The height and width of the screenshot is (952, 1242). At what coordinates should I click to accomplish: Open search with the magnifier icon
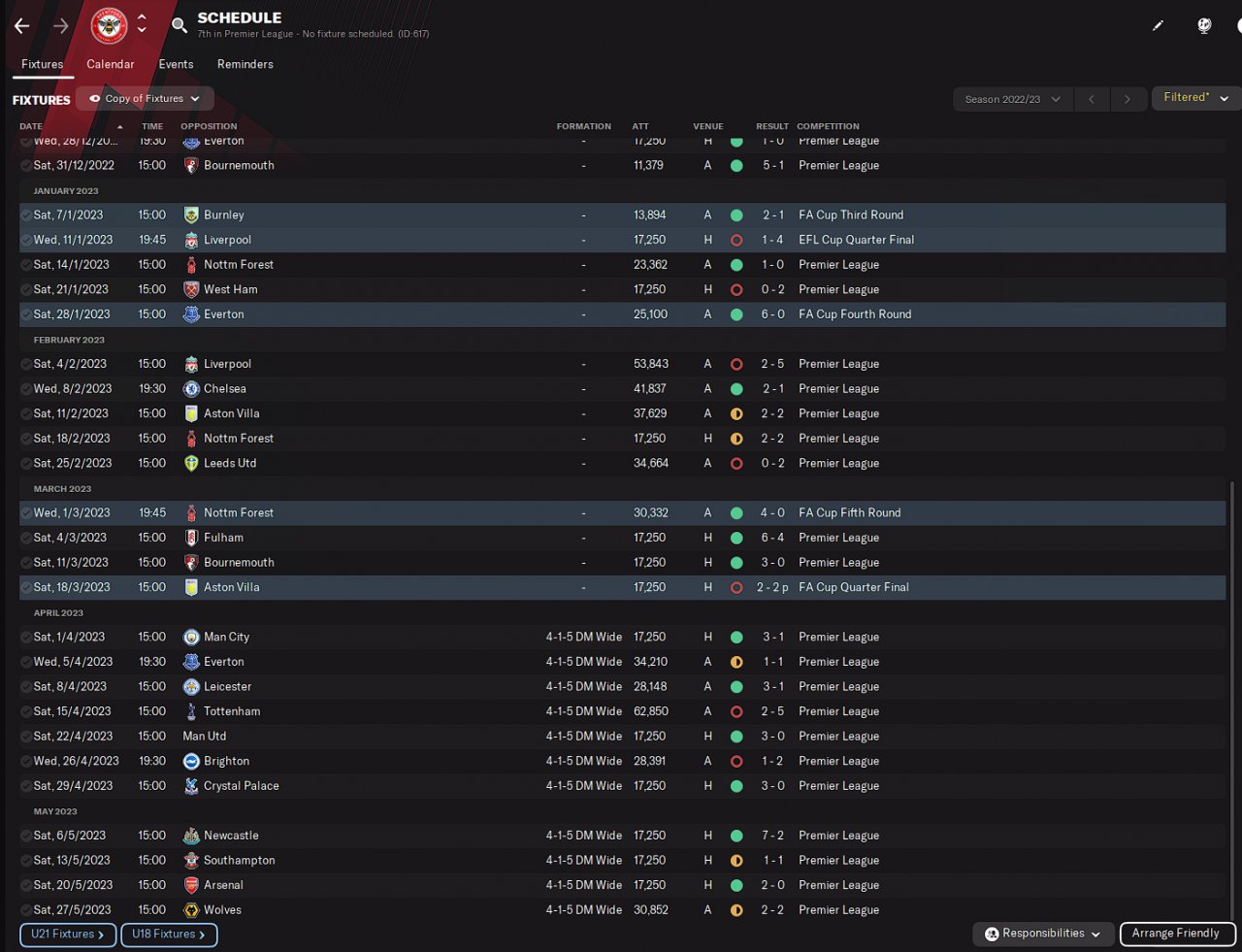click(x=180, y=25)
